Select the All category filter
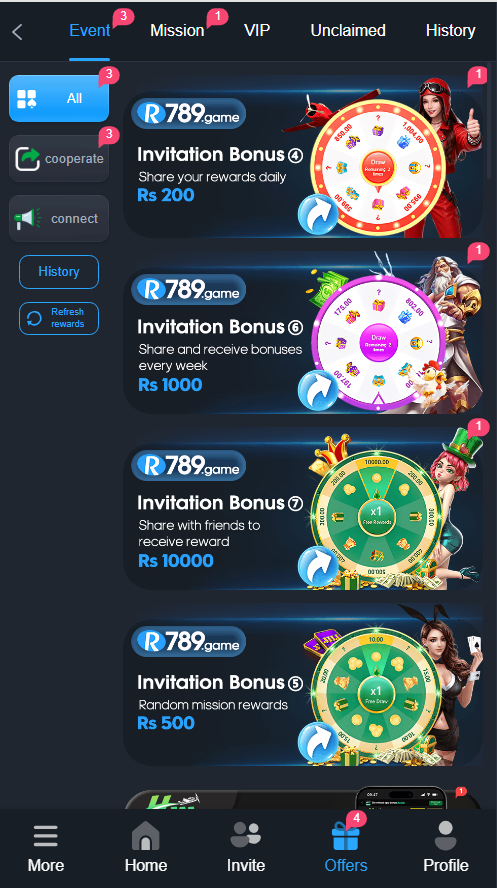 59,99
